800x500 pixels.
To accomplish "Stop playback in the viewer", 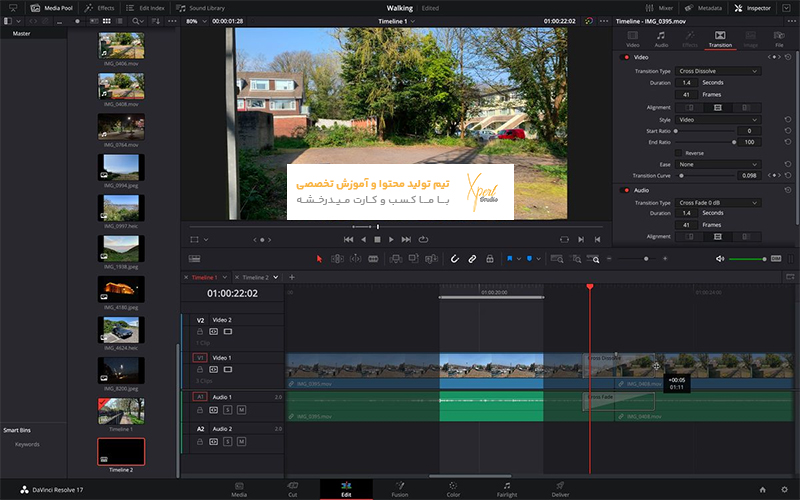I will click(378, 239).
